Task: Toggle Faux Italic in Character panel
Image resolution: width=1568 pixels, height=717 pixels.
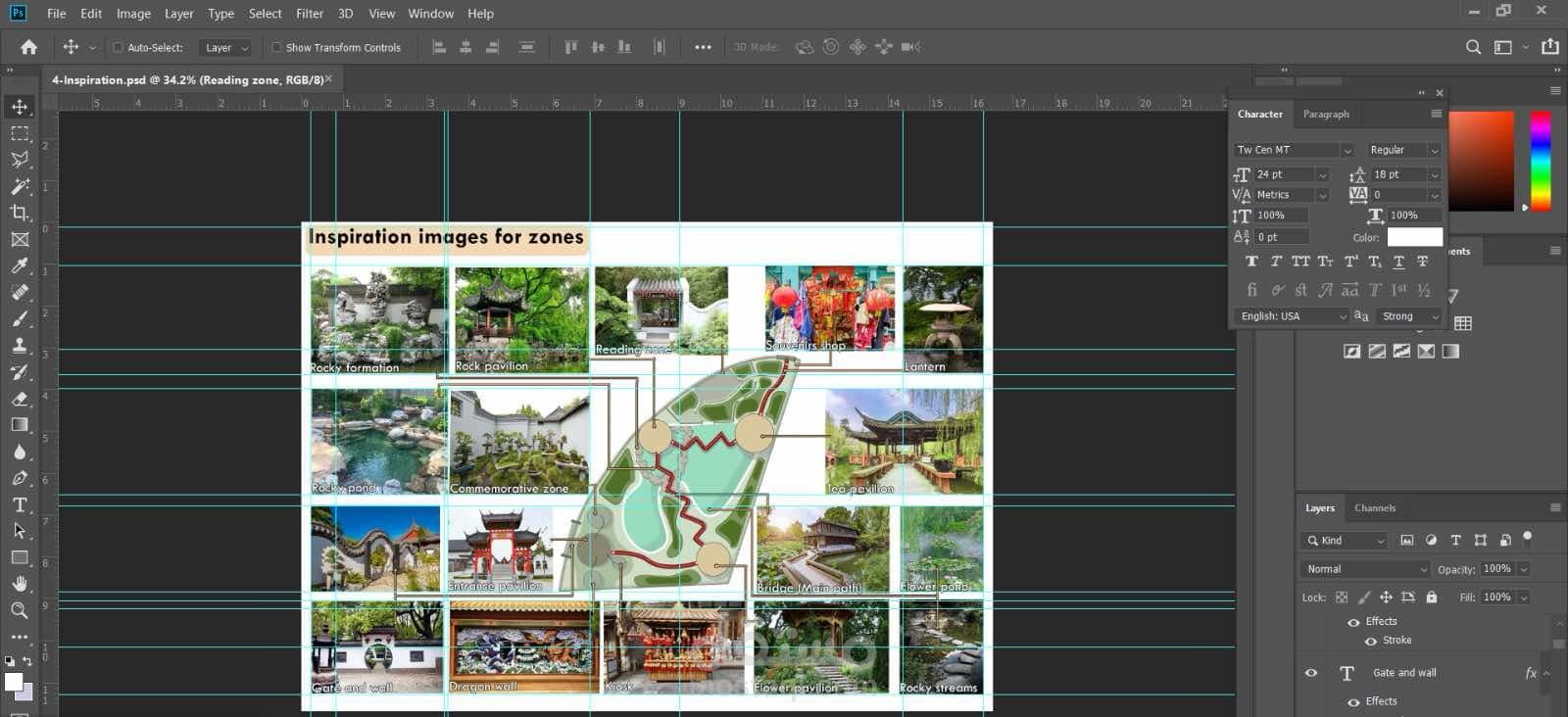Action: pyautogui.click(x=1276, y=262)
